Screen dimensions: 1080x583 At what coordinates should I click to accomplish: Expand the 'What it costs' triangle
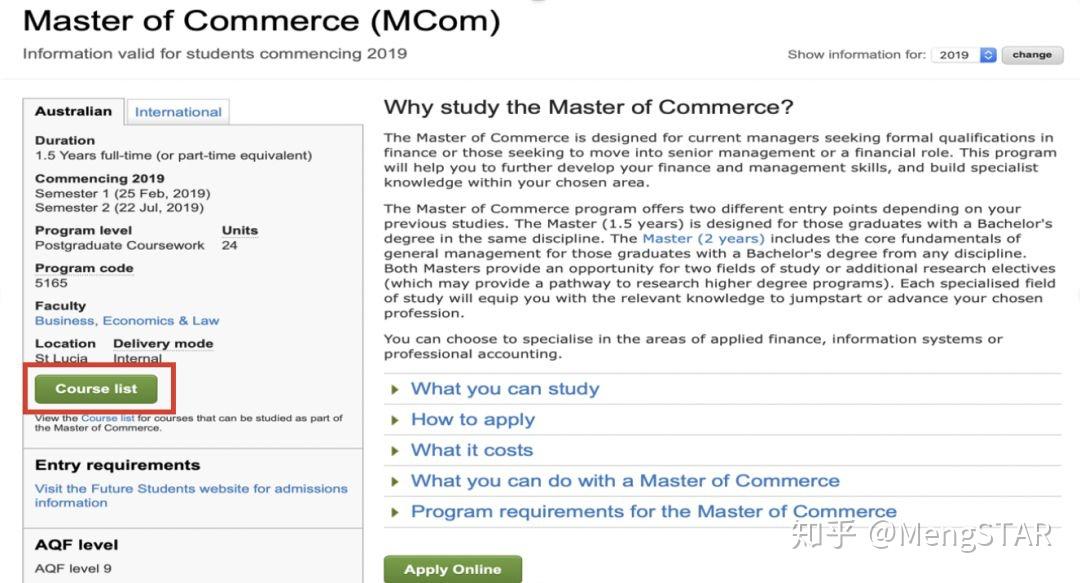(x=395, y=451)
